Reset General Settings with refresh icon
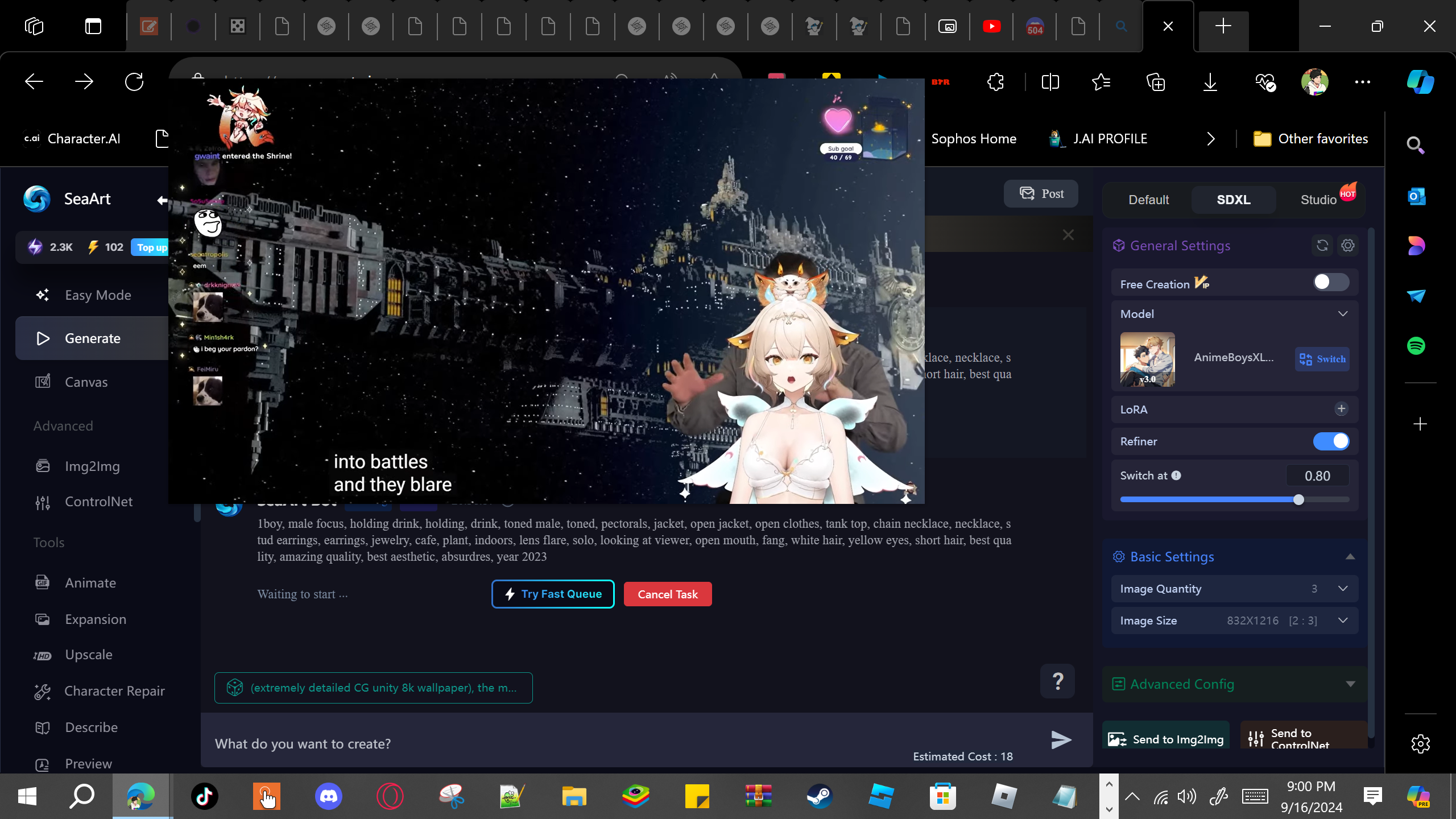This screenshot has height=819, width=1456. click(x=1322, y=246)
